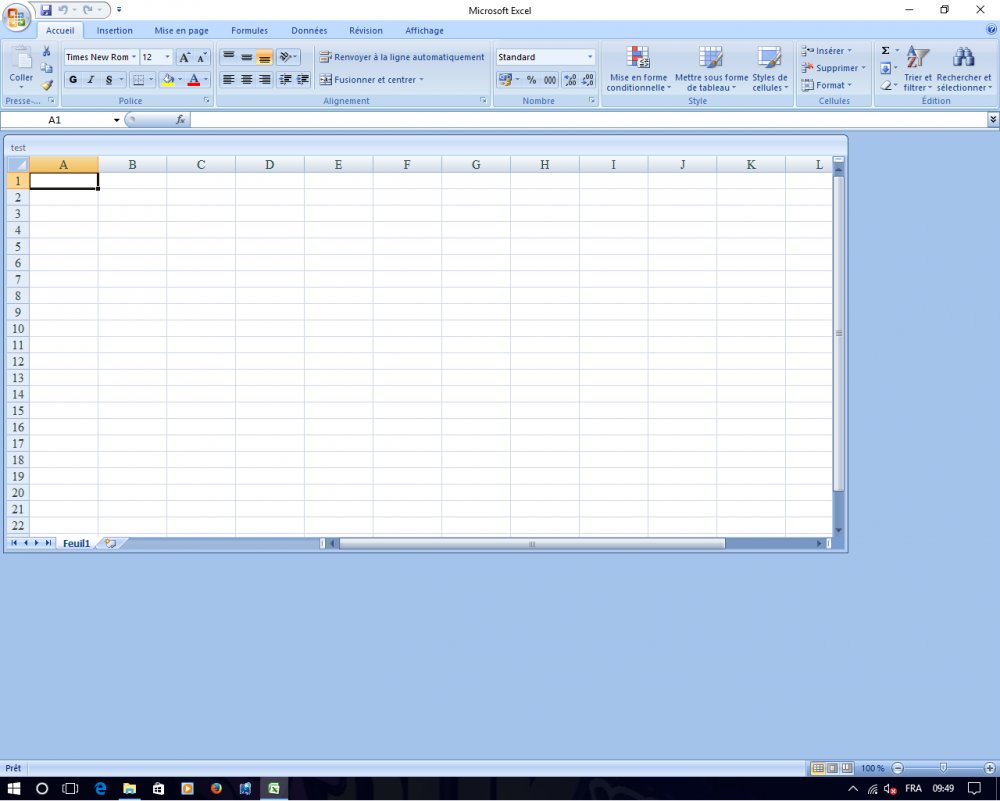Toggle bold formatting with the G button
This screenshot has width=1000, height=801.
coord(72,79)
